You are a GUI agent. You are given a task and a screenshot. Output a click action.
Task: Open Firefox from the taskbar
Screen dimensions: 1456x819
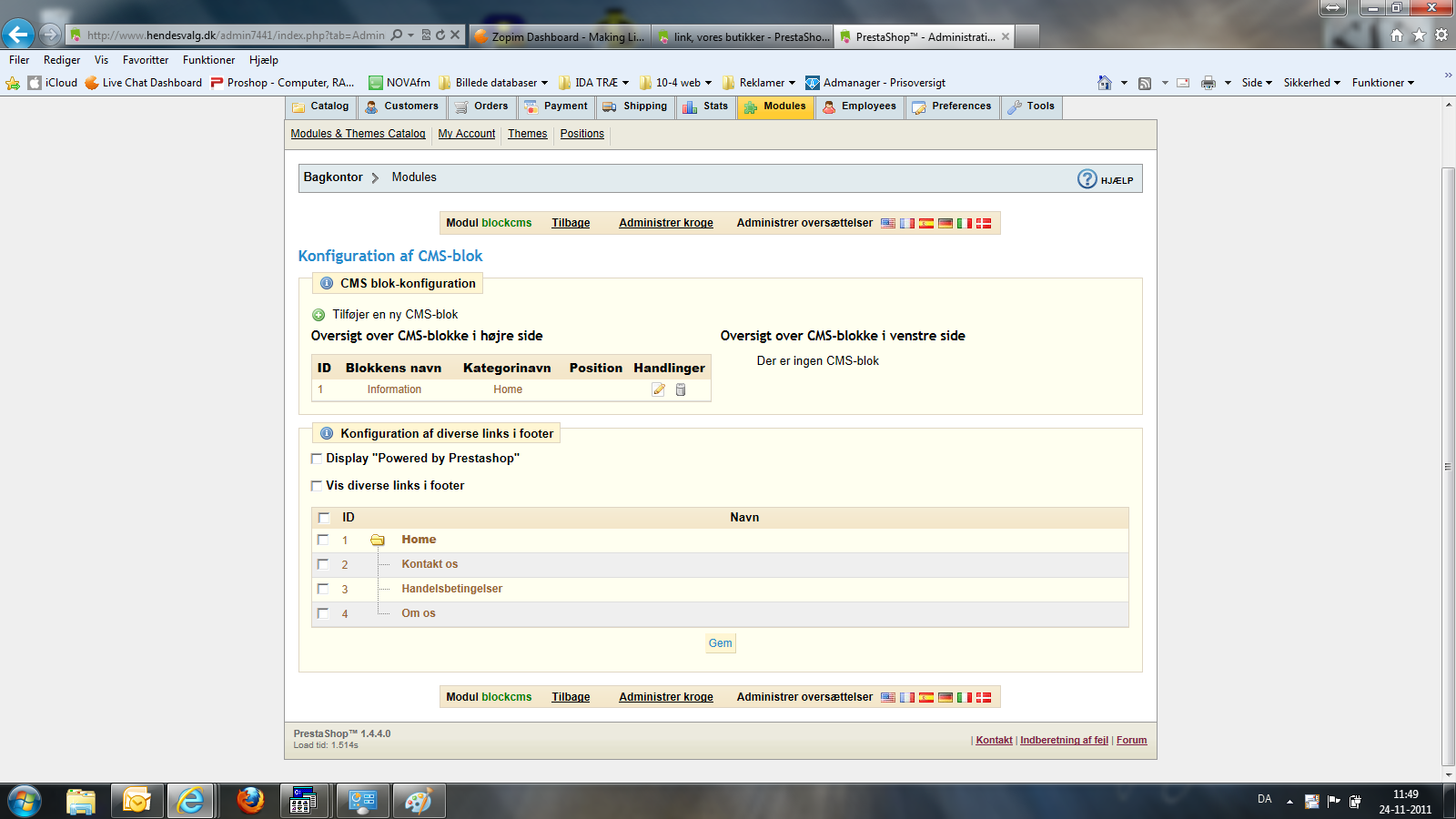click(x=249, y=802)
